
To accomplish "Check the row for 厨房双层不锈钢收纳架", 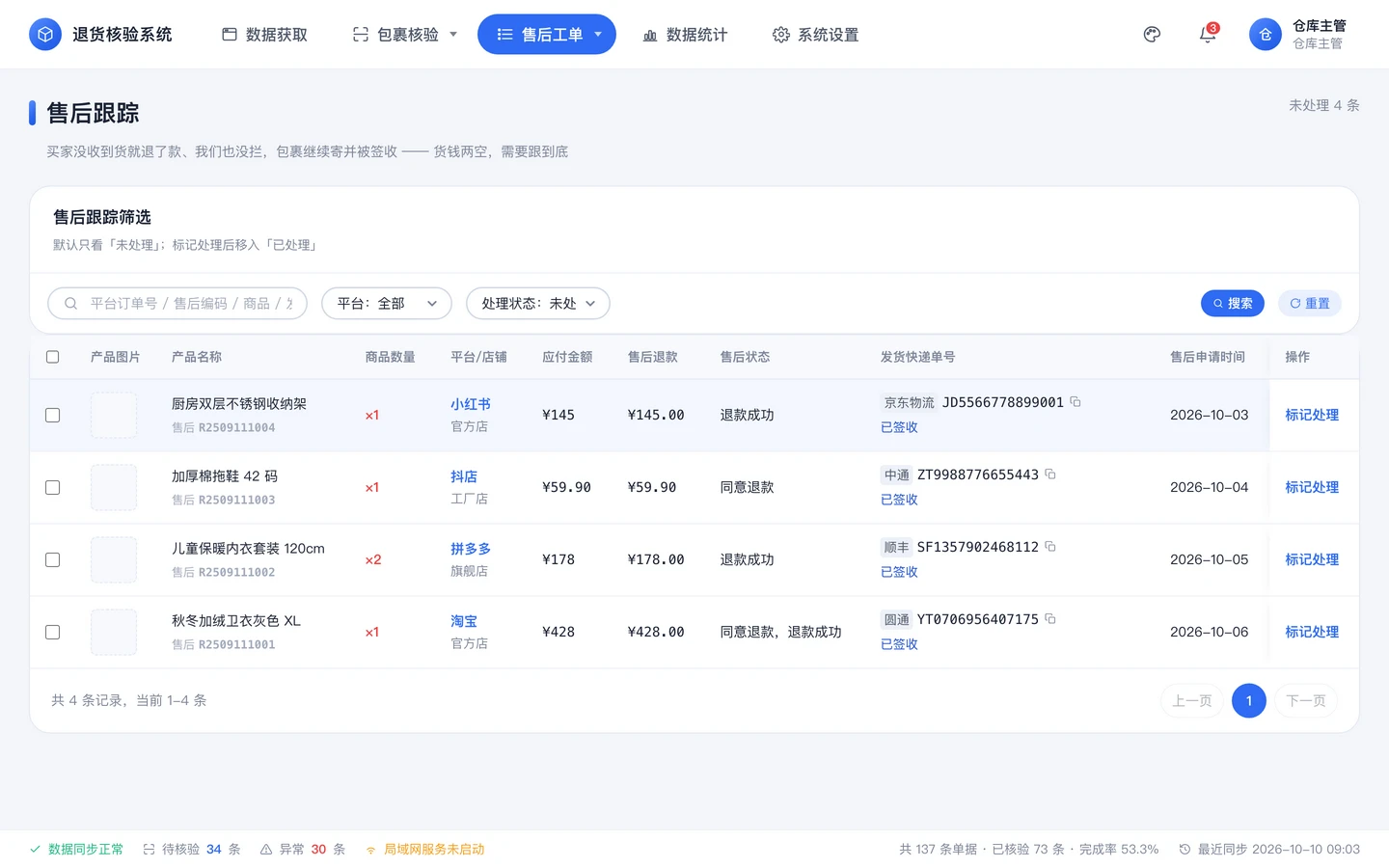I will click(x=53, y=416).
